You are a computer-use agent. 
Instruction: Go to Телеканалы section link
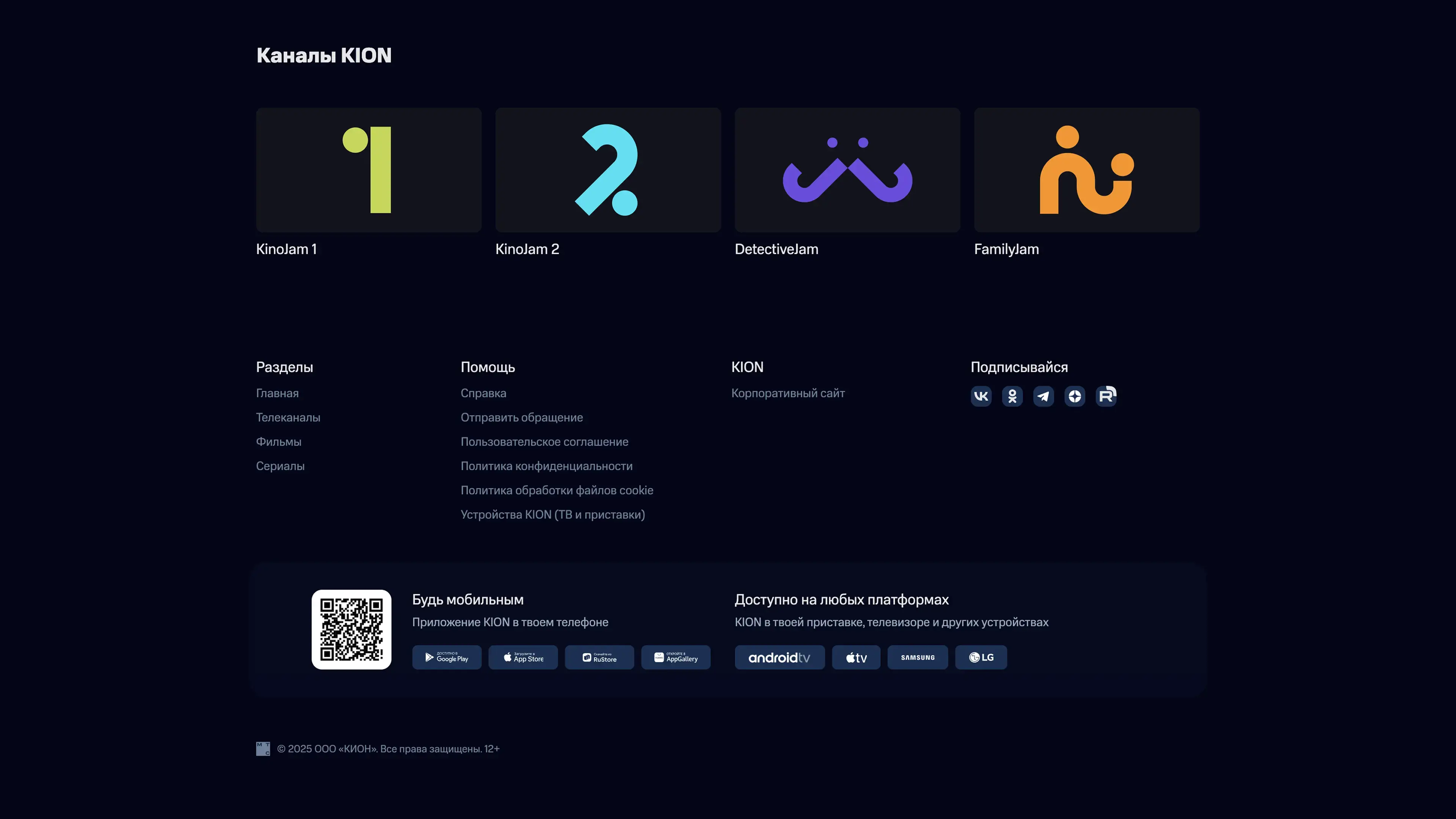(x=288, y=417)
